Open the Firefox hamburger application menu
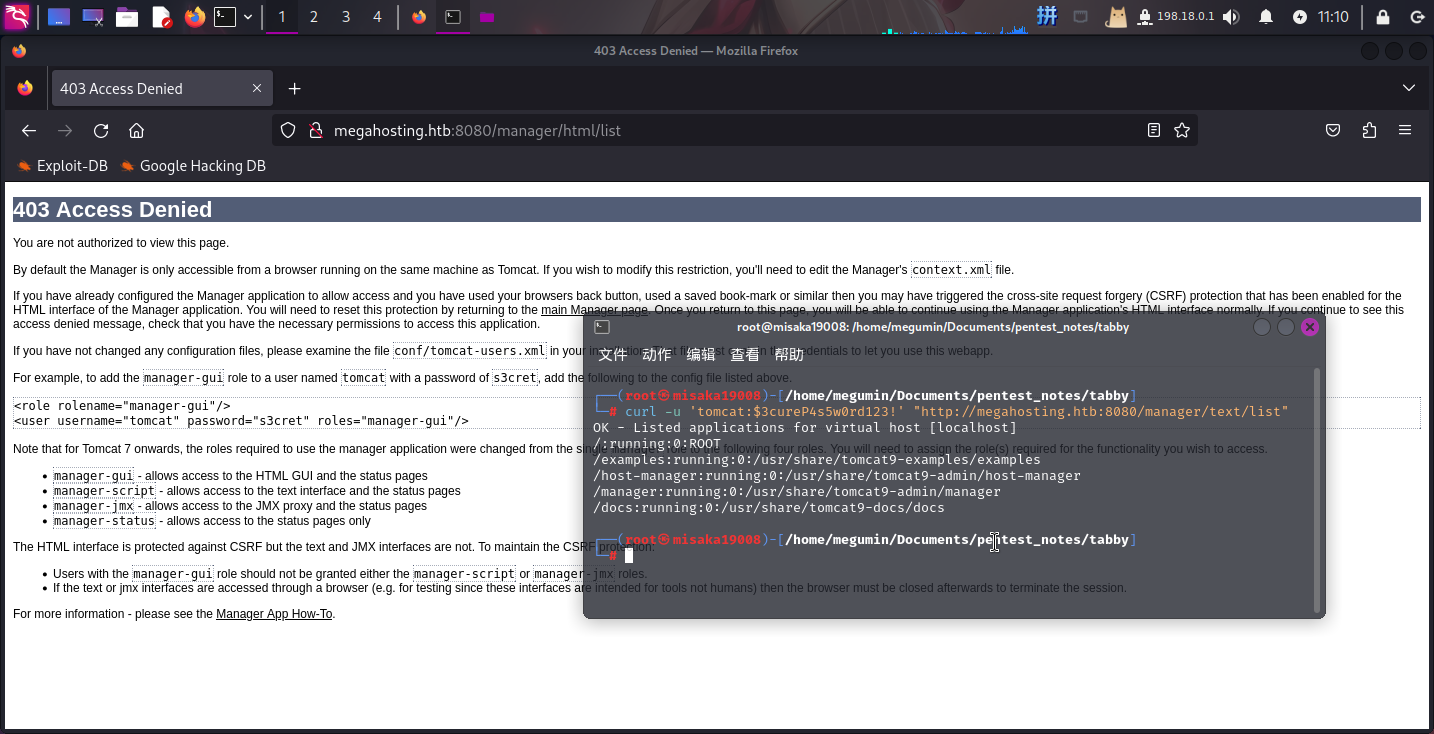The image size is (1434, 734). [x=1405, y=130]
